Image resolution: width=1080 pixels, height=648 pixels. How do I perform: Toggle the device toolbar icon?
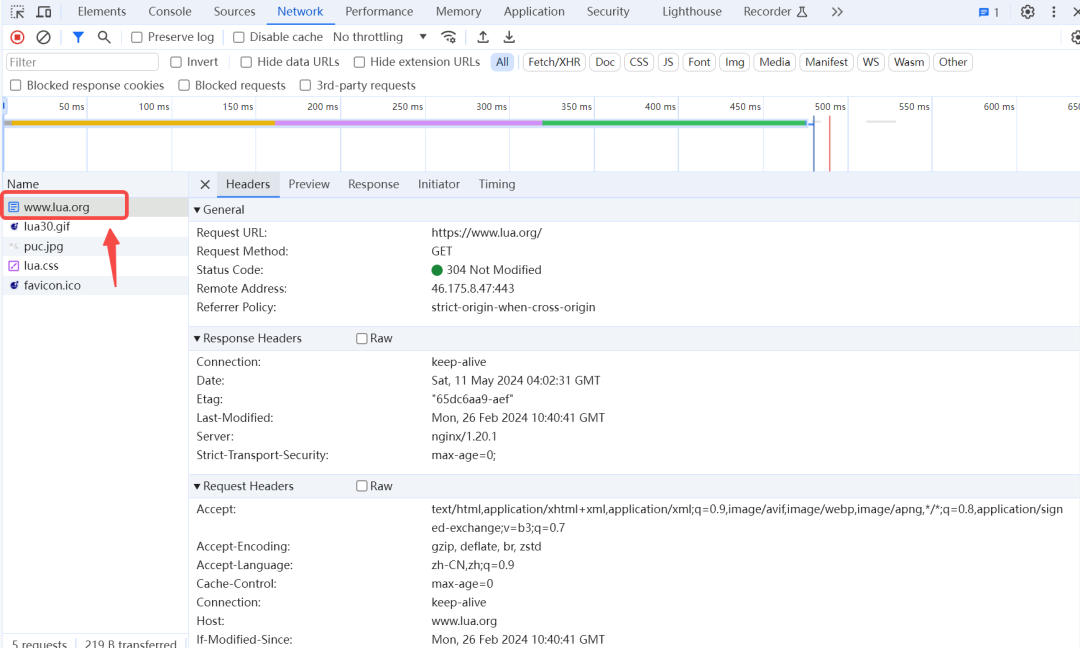44,12
